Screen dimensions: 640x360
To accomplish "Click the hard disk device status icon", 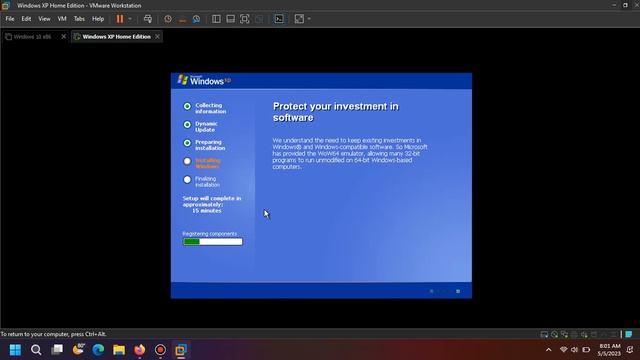I will tap(544, 334).
